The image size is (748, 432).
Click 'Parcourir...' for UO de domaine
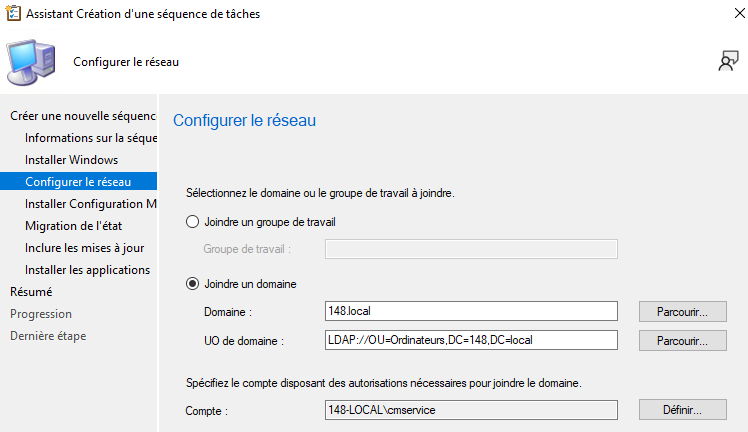click(x=683, y=341)
